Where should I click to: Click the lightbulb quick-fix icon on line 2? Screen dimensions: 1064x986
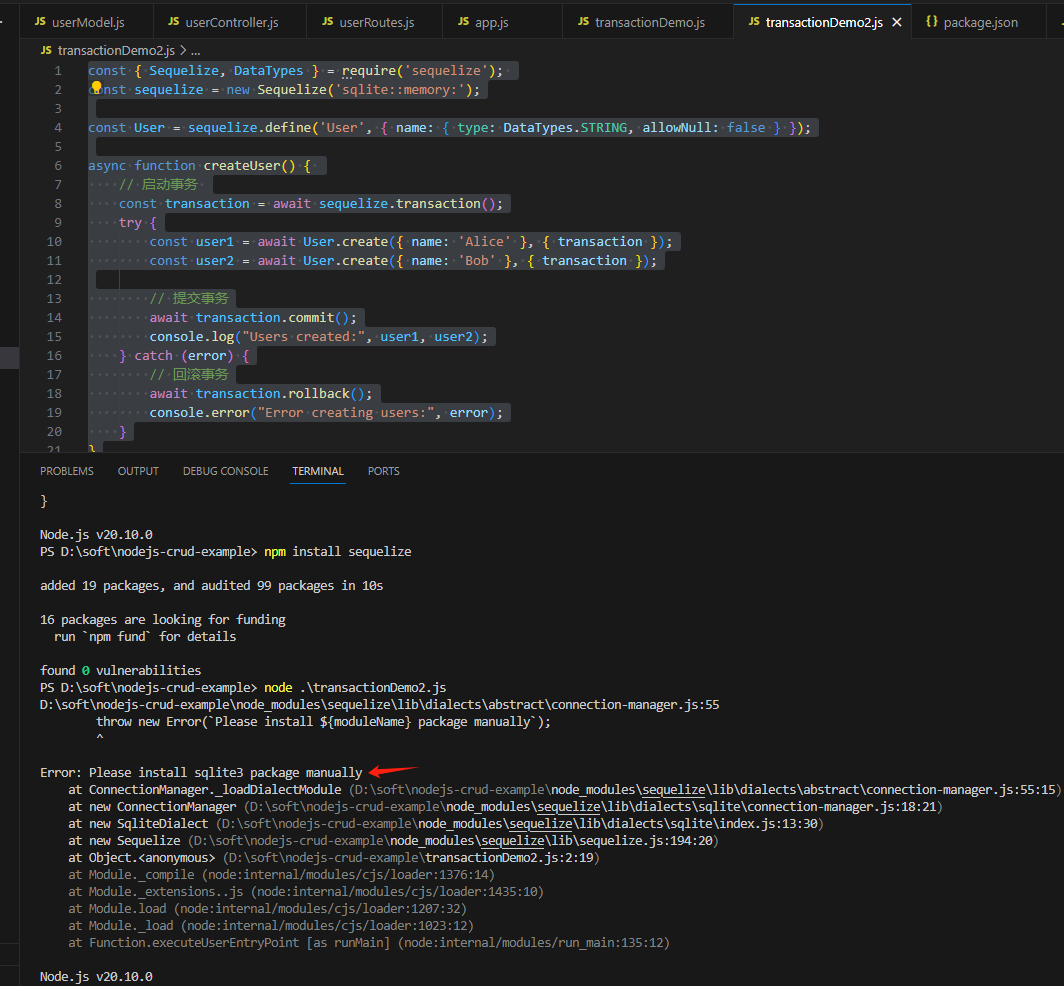(x=96, y=87)
